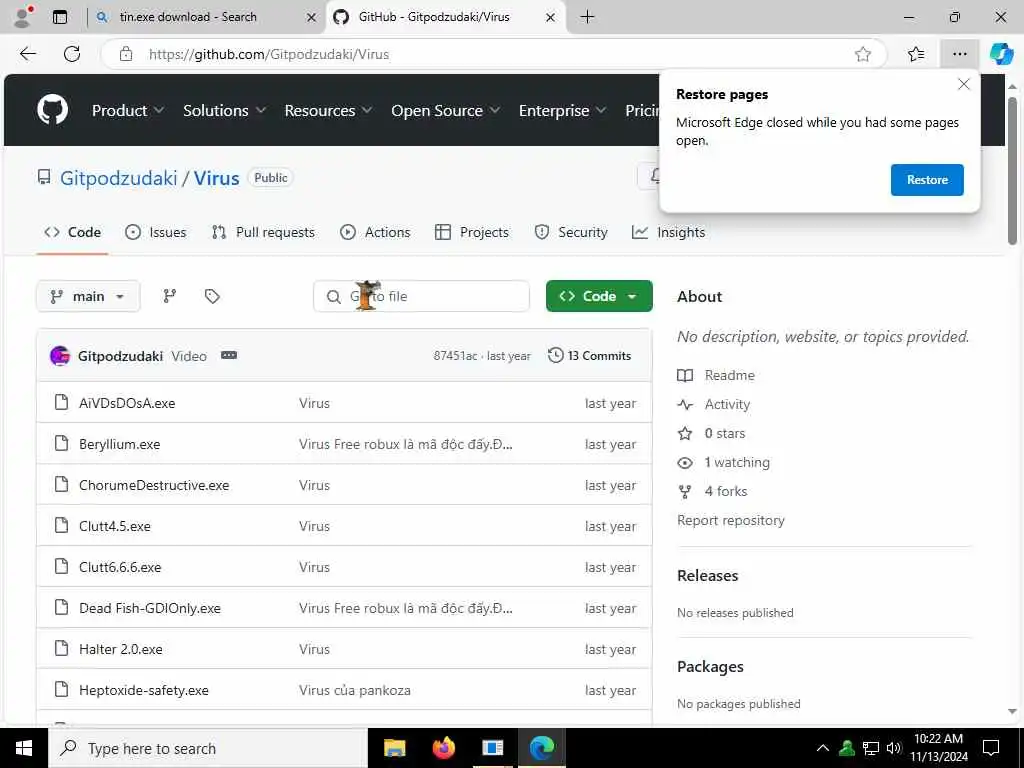Screen dimensions: 1024x768
Task: Open a new browser tab
Action: [587, 17]
